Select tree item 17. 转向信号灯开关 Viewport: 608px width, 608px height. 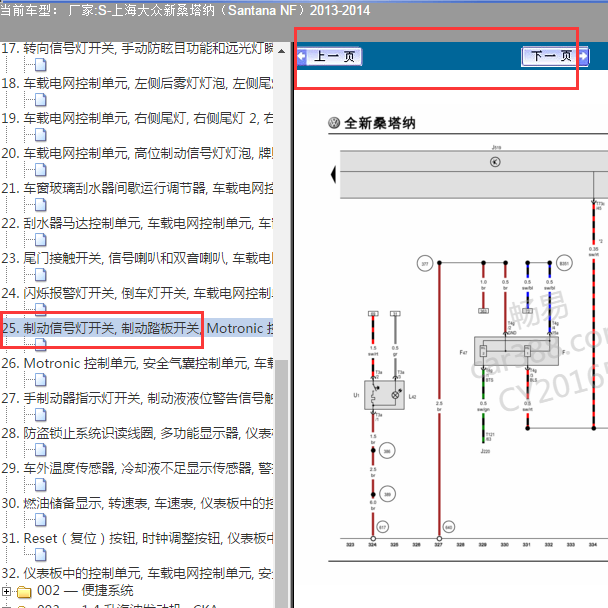(137, 48)
